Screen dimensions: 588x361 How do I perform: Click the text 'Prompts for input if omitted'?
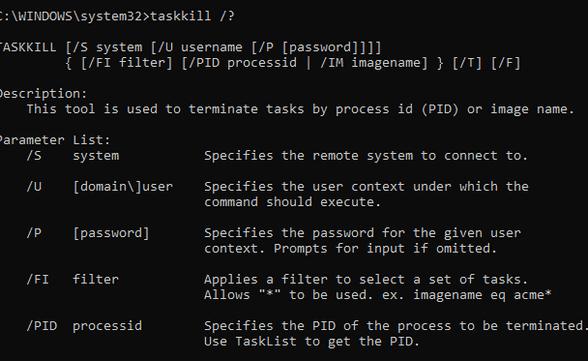coord(385,249)
